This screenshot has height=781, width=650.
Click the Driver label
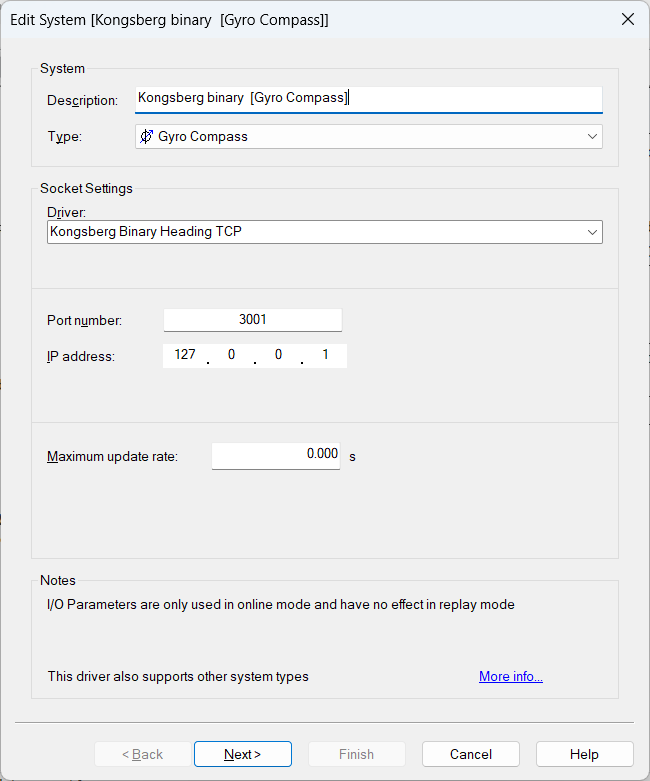pos(66,213)
